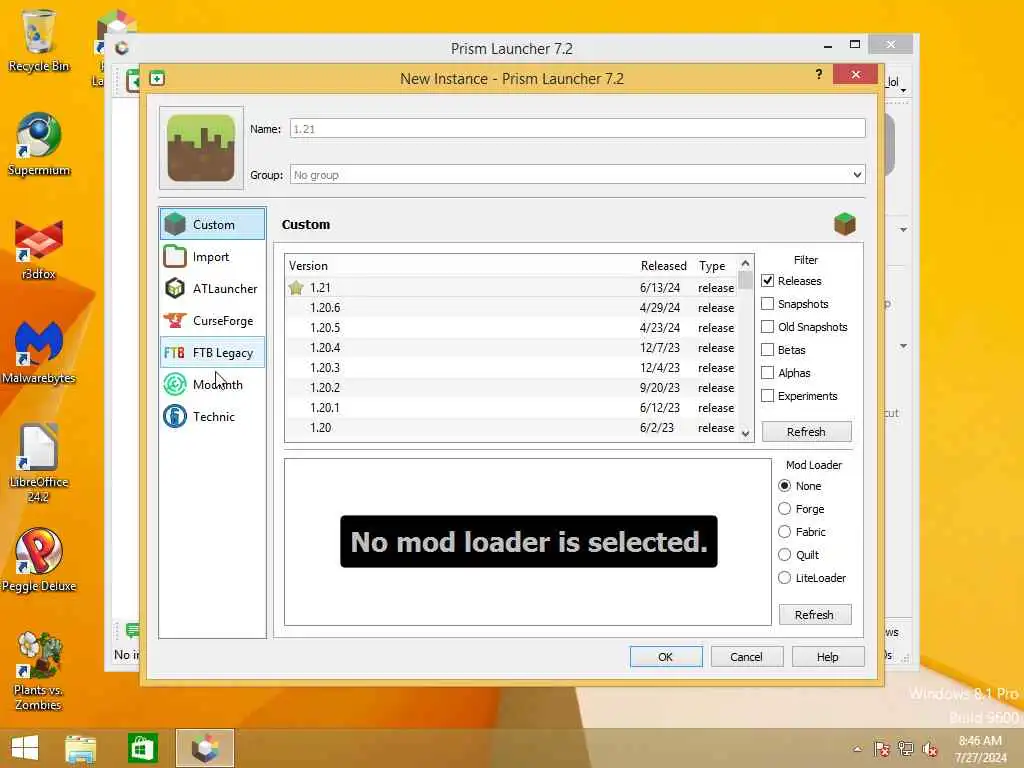This screenshot has height=768, width=1024.
Task: Select version 1.20.5 row
Action: (x=511, y=328)
